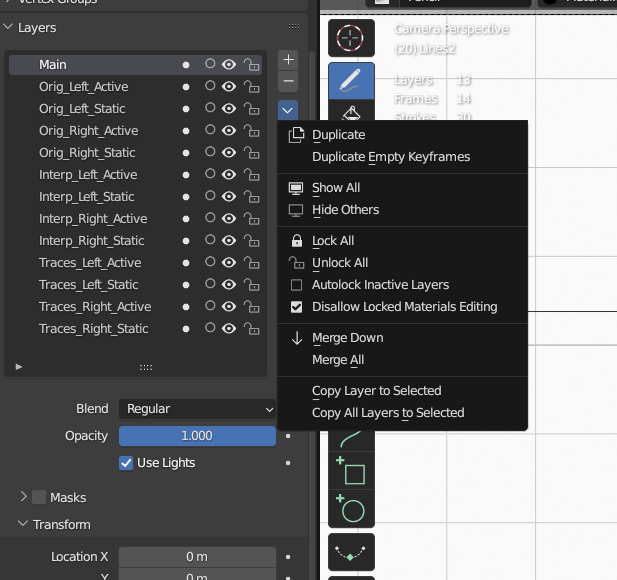Uncheck Disallow Locked Materials Editing
The width and height of the screenshot is (617, 580).
pos(296,307)
